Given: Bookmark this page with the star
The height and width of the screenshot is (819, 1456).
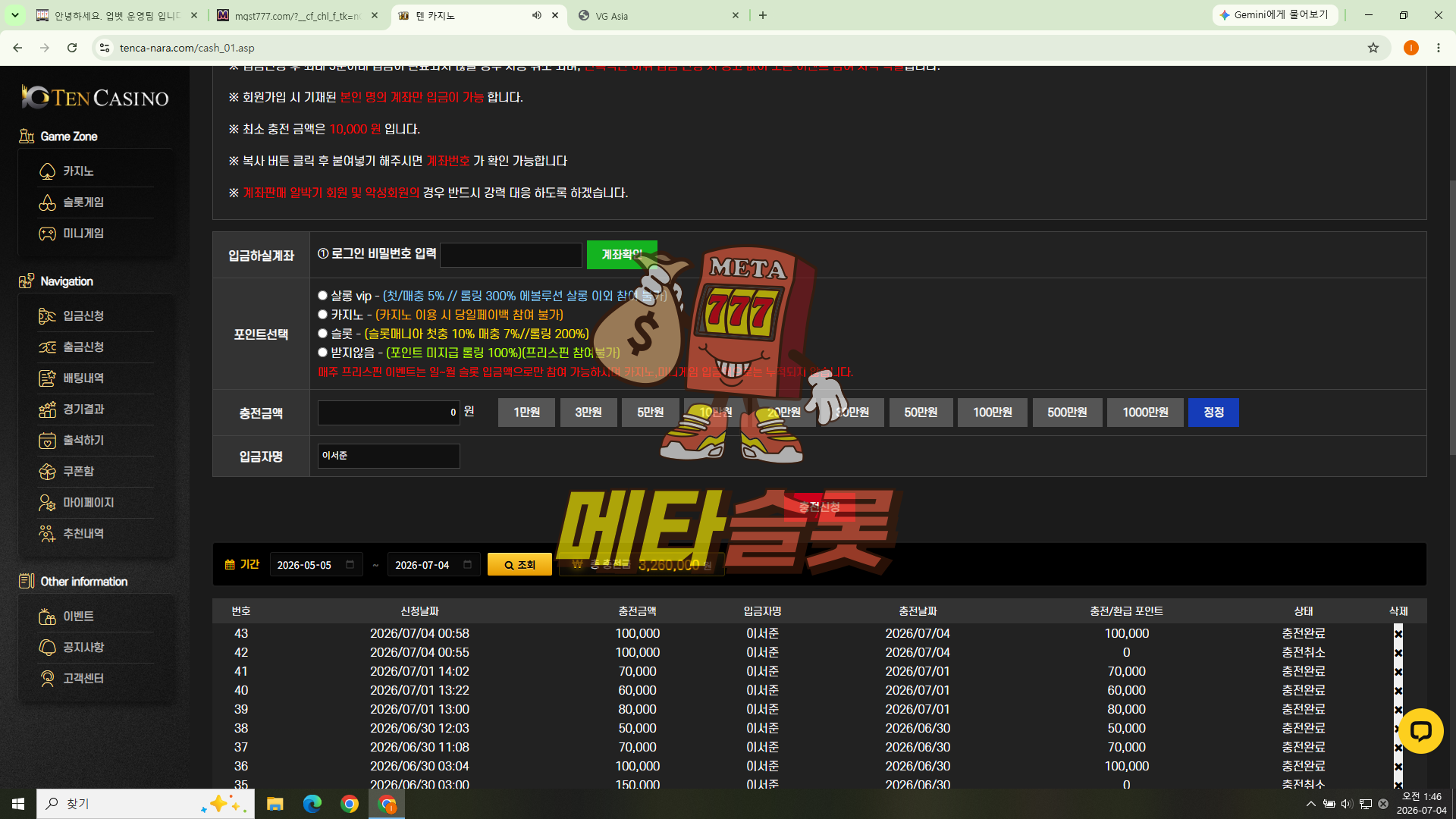Looking at the screenshot, I should (x=1373, y=48).
